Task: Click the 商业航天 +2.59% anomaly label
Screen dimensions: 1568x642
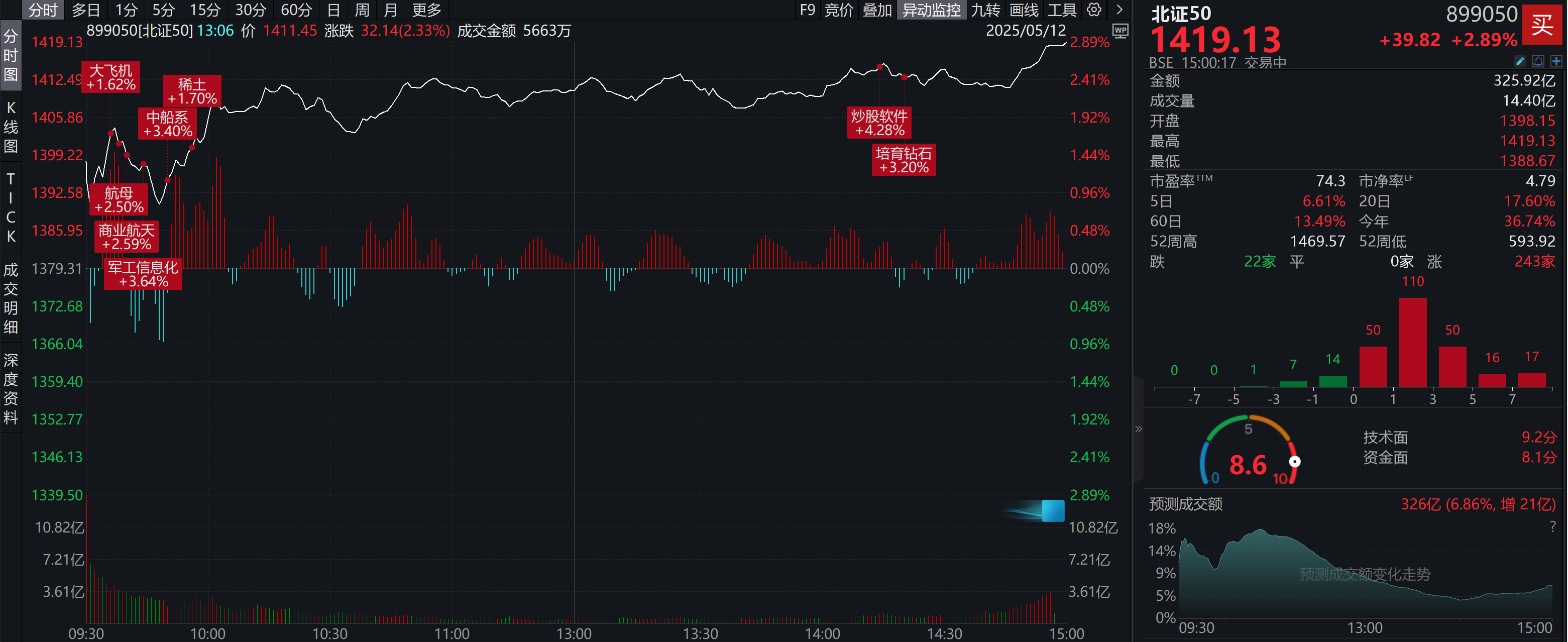Action: (x=127, y=237)
